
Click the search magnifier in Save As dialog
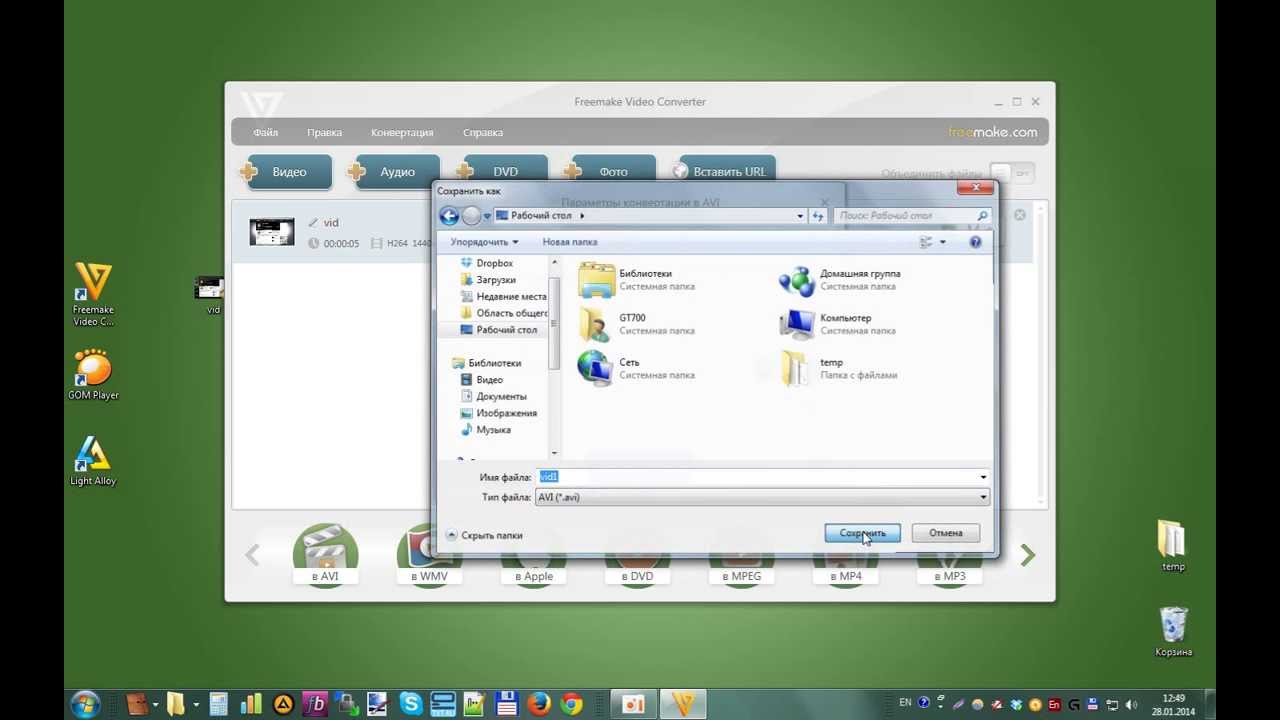pyautogui.click(x=982, y=216)
